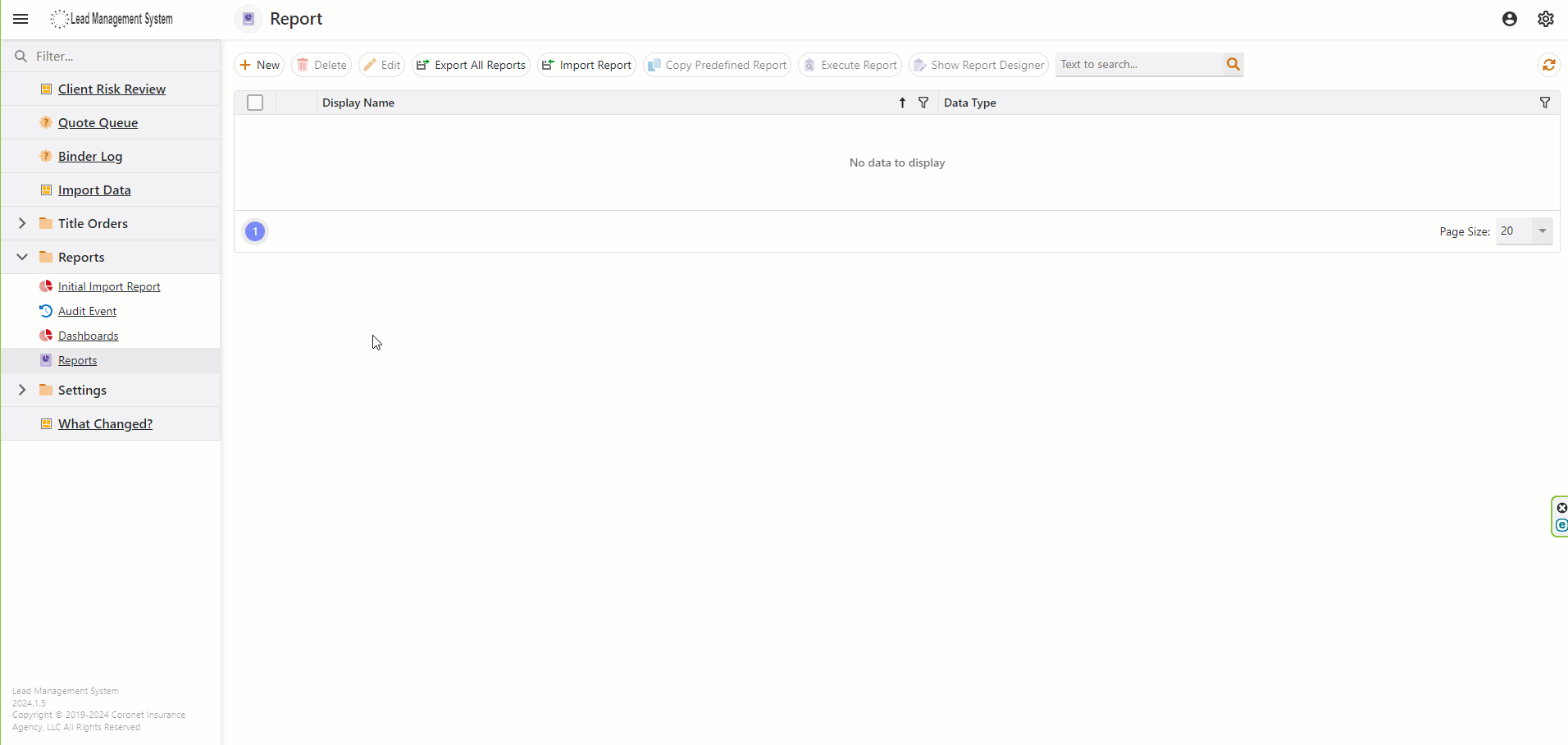
Task: Open Data Type column filter icon
Action: [1544, 103]
